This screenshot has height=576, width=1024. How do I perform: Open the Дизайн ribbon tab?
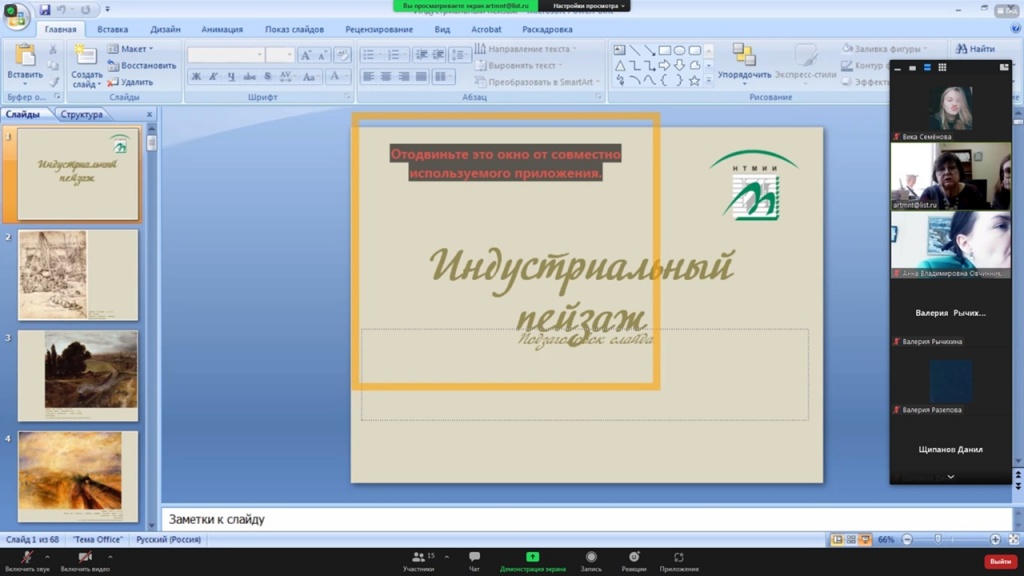[165, 29]
